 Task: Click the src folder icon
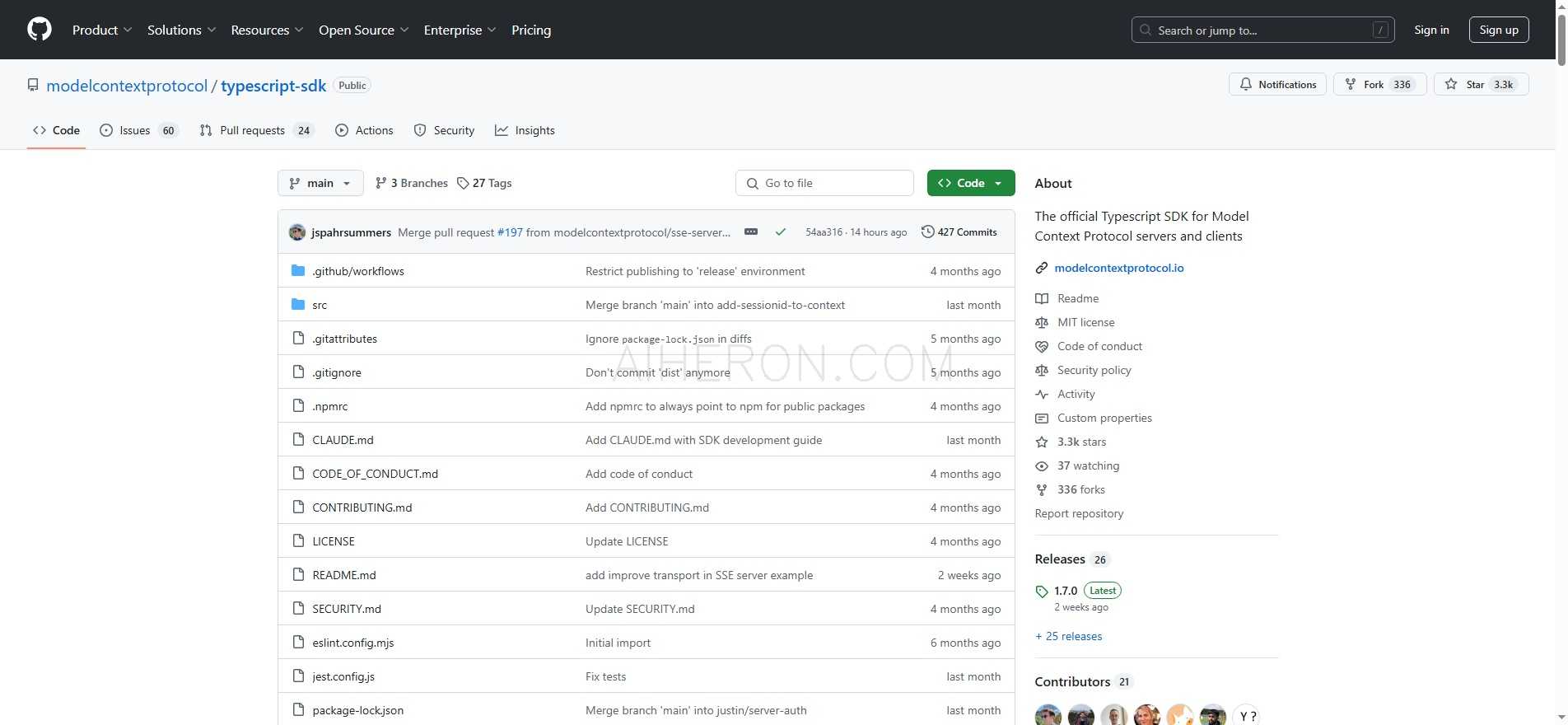298,305
